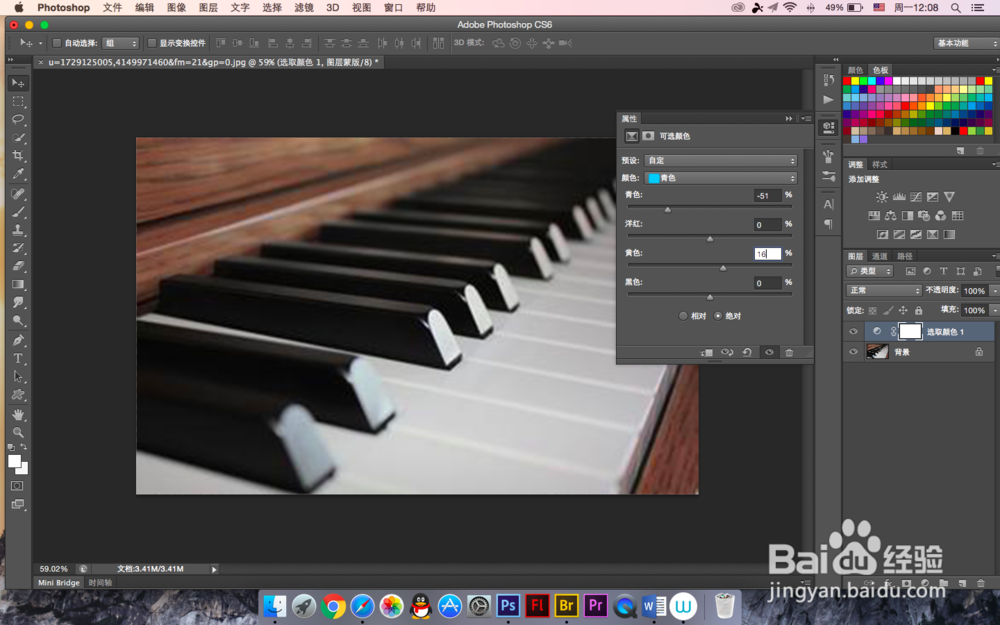Select the Crop tool

[x=18, y=156]
